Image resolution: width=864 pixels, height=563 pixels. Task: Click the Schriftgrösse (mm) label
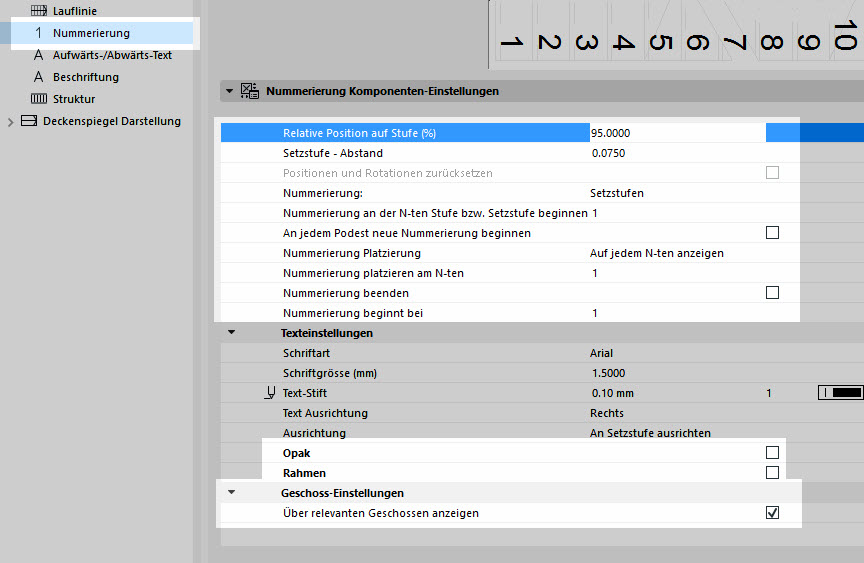pyautogui.click(x=330, y=373)
